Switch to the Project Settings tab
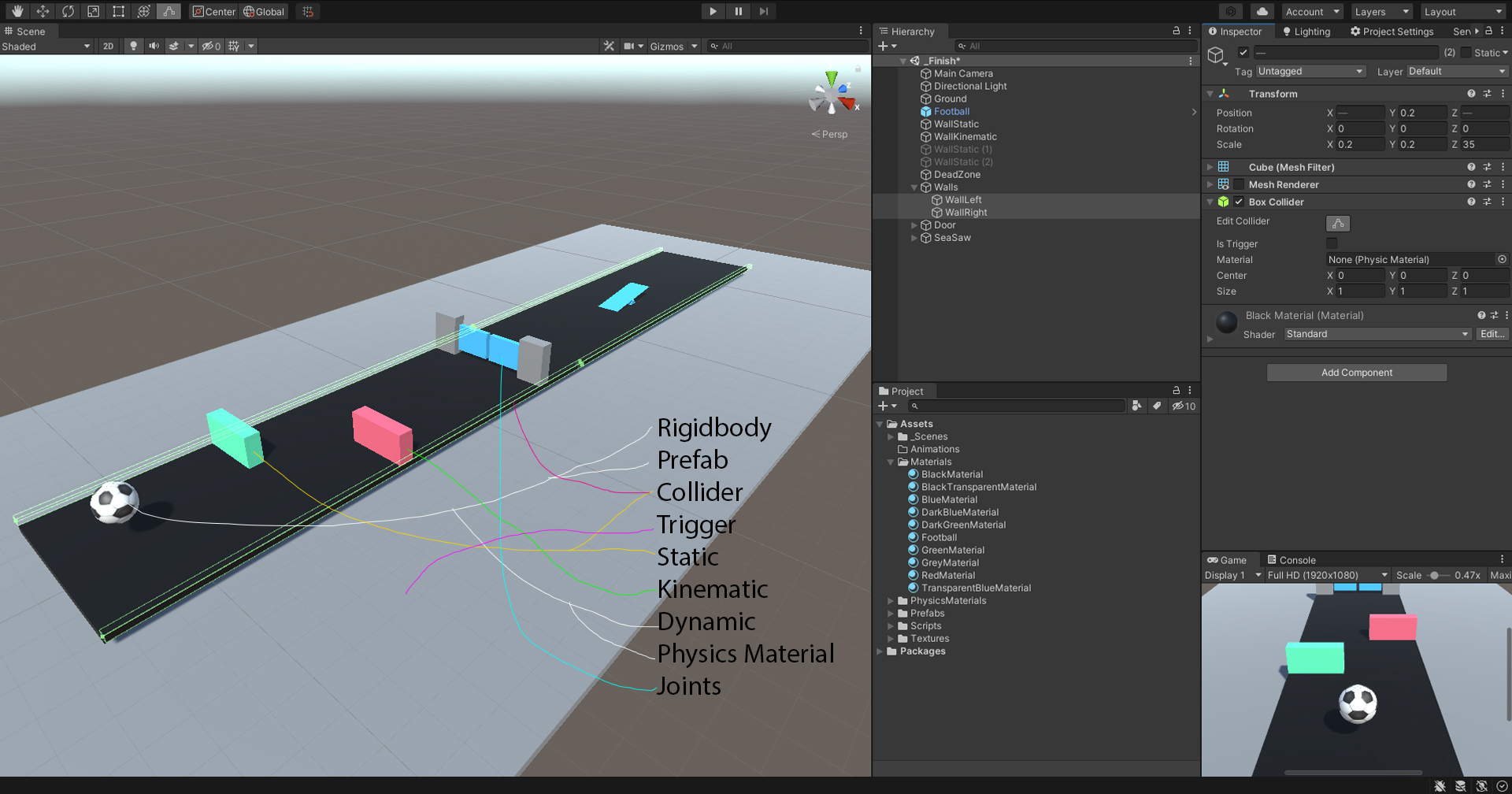 coord(1392,32)
